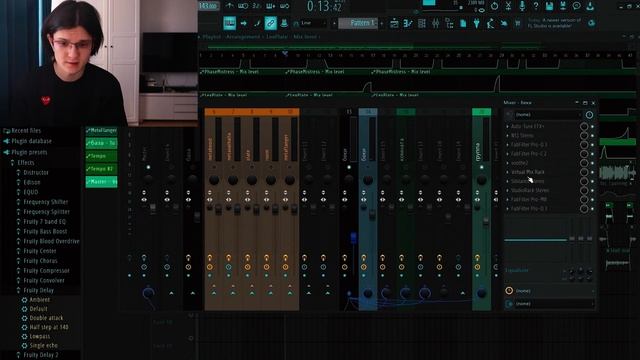Viewport: 640px width, 360px height.
Task: Save the project with the floppy icon
Action: tap(549, 6)
